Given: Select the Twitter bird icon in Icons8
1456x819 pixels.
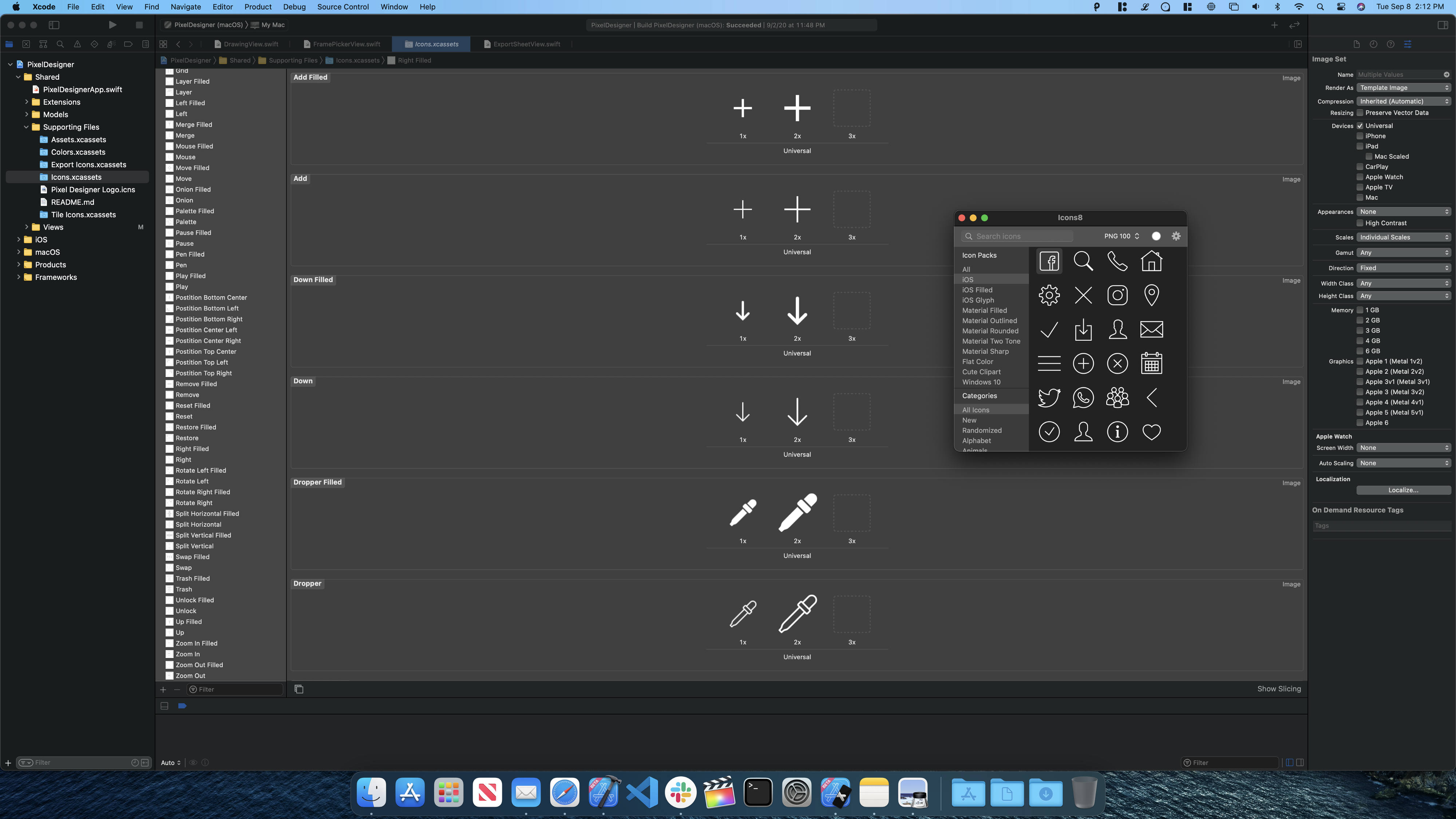Looking at the screenshot, I should pyautogui.click(x=1049, y=397).
